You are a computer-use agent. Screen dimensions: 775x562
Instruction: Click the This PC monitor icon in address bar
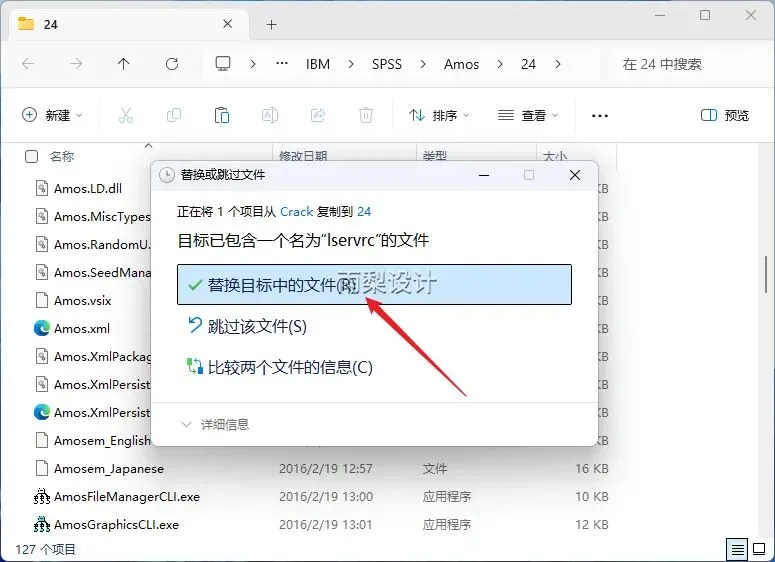[x=223, y=64]
